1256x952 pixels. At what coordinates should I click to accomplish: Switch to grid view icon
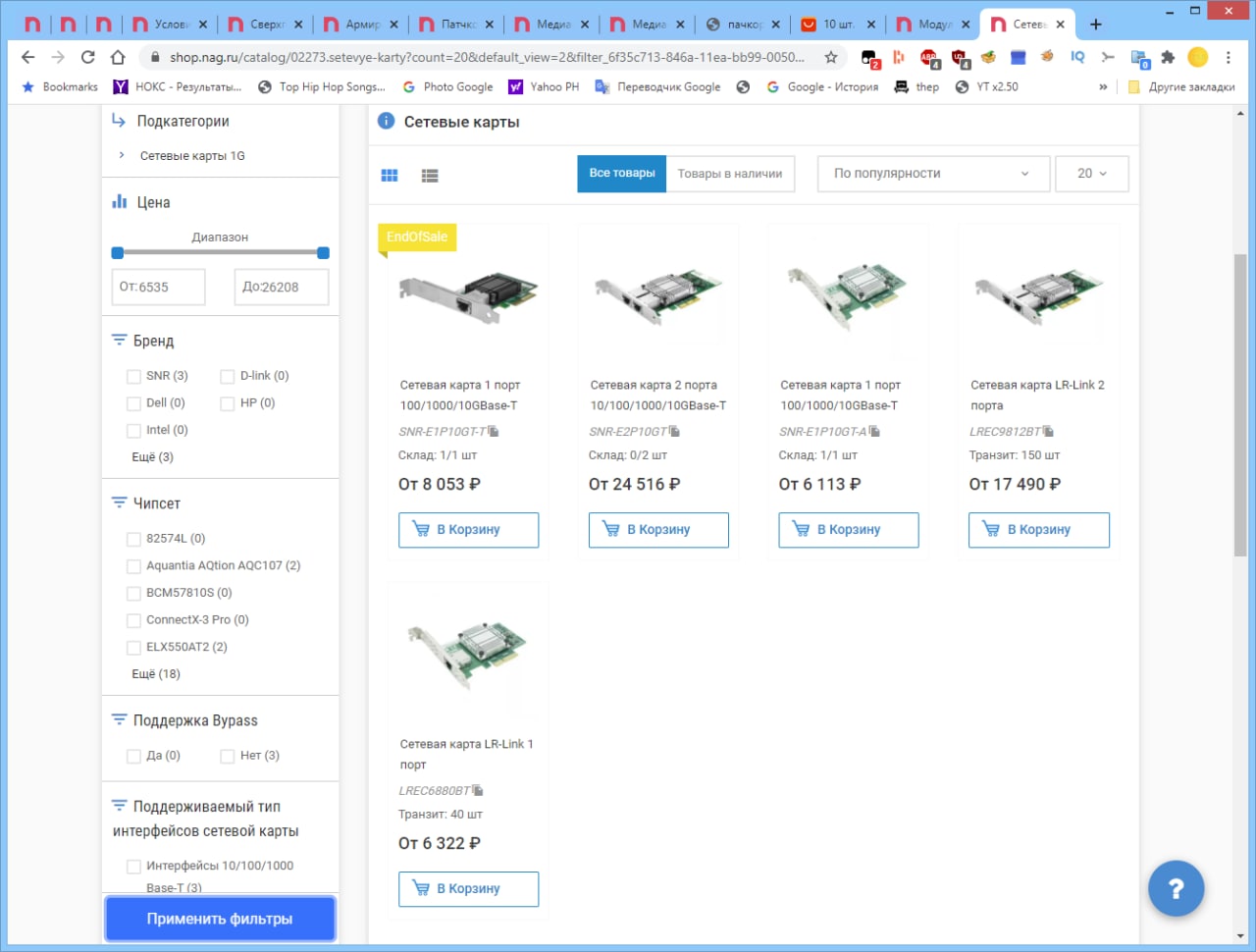[390, 175]
